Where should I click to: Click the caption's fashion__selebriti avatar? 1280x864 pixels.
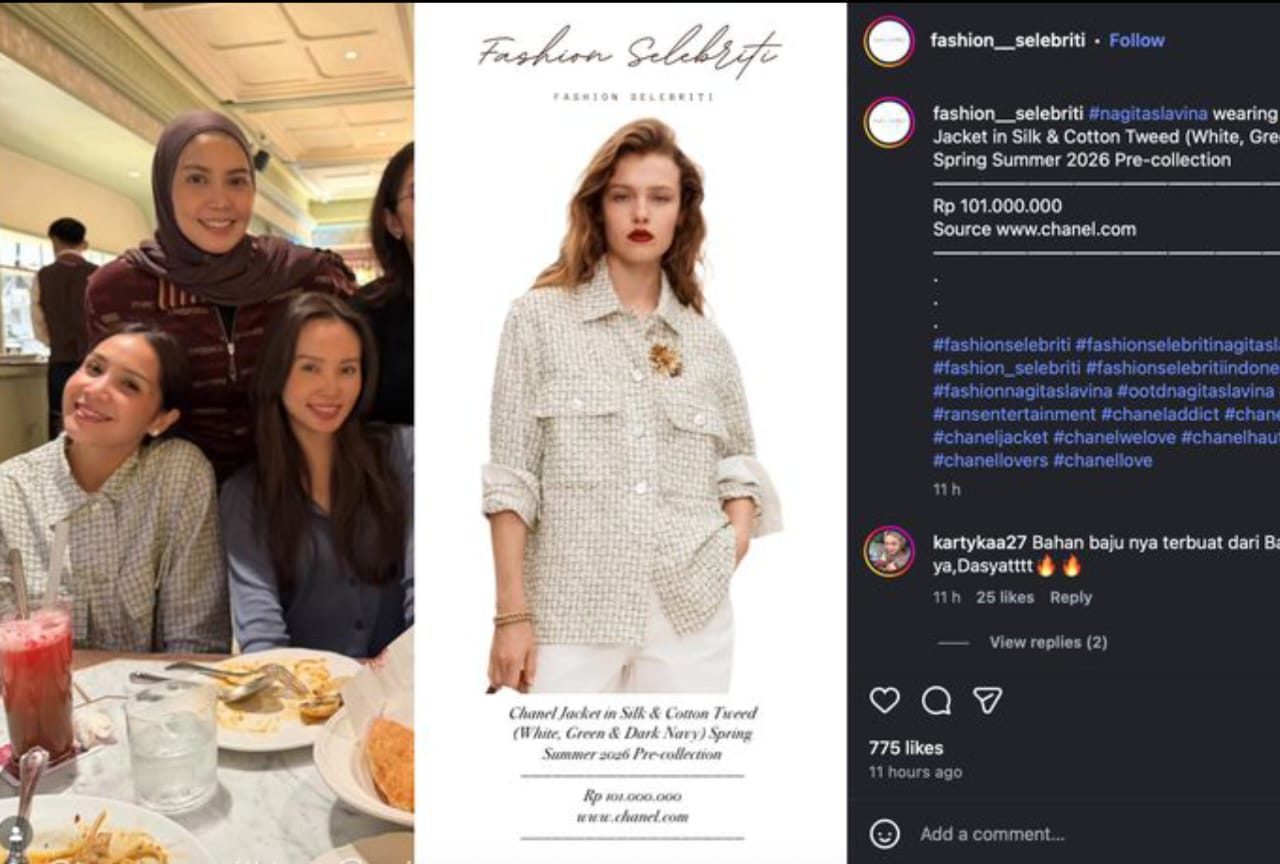click(889, 122)
